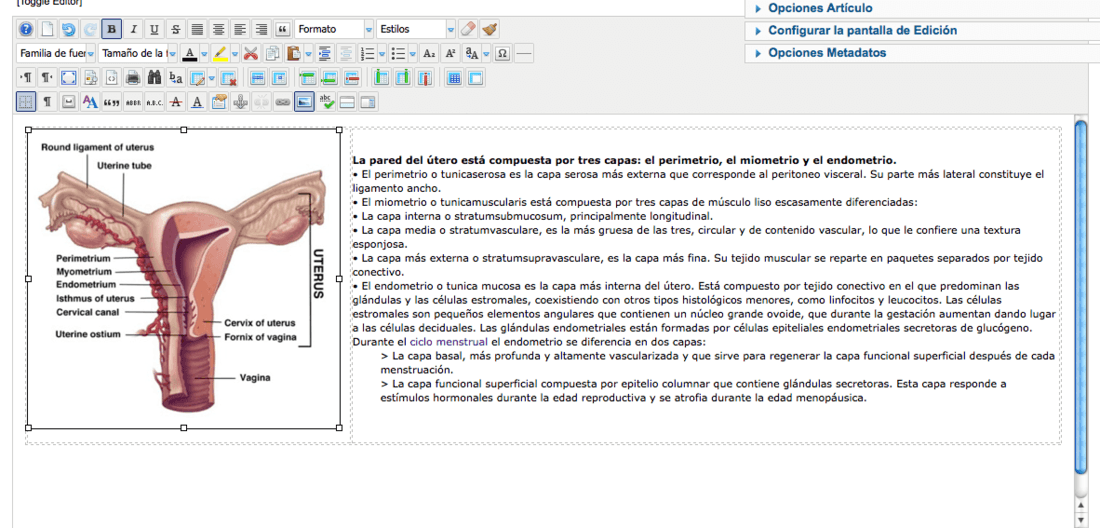This screenshot has height=528, width=1100.
Task: Open the Formato dropdown
Action: pyautogui.click(x=335, y=29)
